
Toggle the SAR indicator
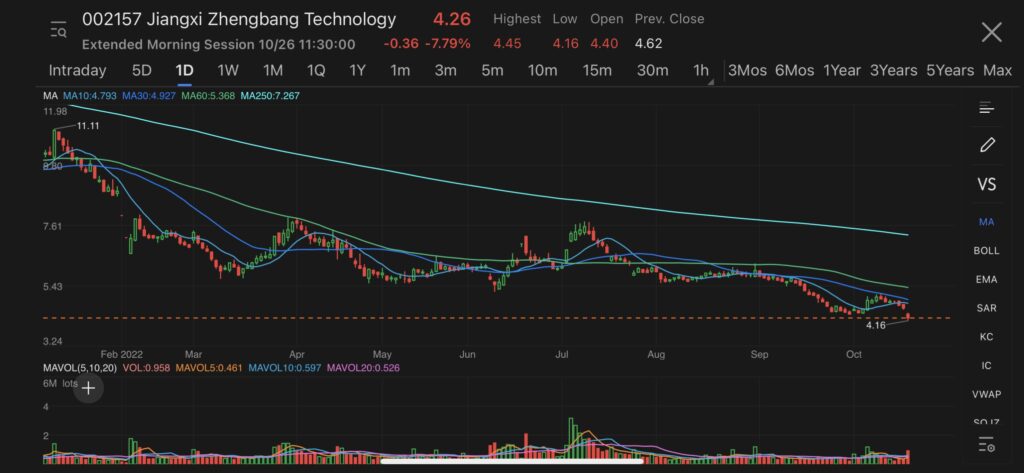(986, 308)
